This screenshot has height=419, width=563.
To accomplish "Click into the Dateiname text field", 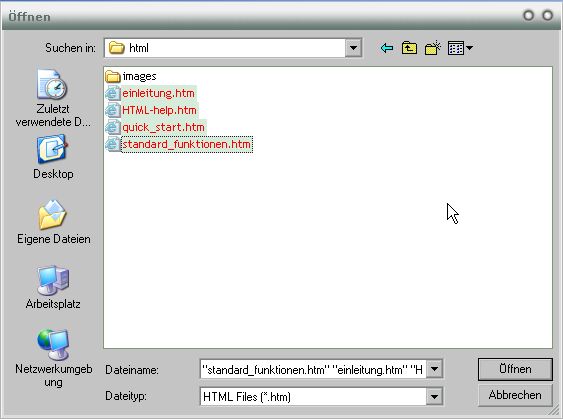I will (313, 369).
